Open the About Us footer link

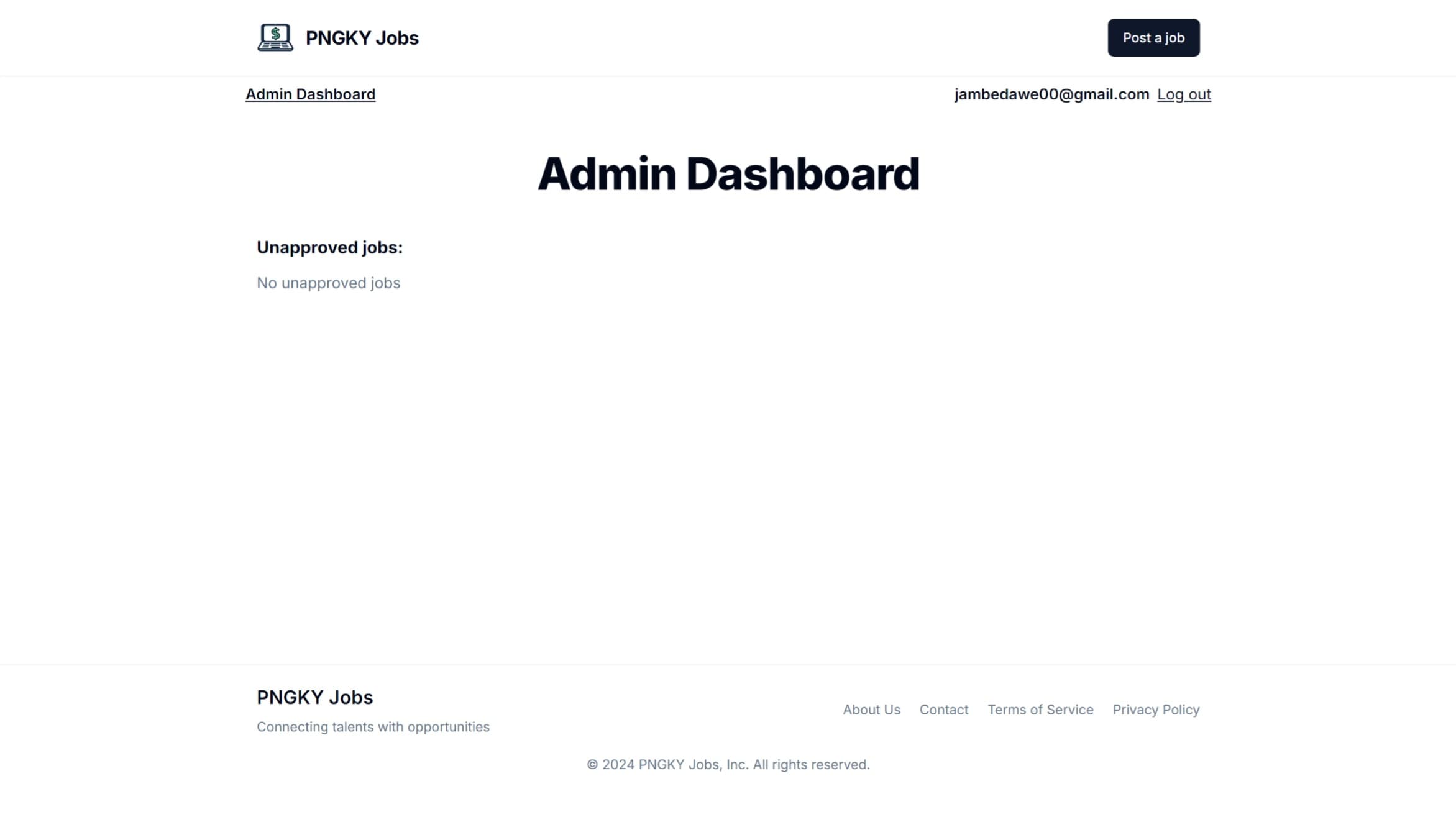point(871,710)
